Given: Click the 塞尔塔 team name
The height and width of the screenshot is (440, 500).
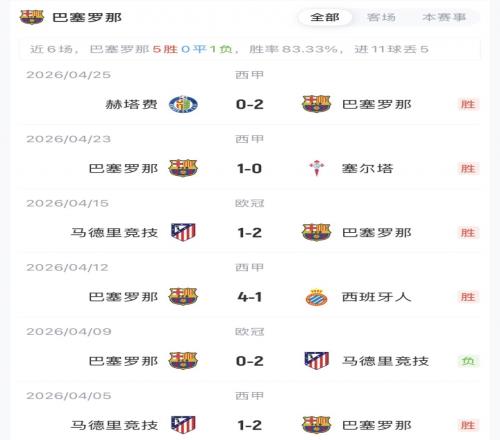Looking at the screenshot, I should [x=368, y=168].
